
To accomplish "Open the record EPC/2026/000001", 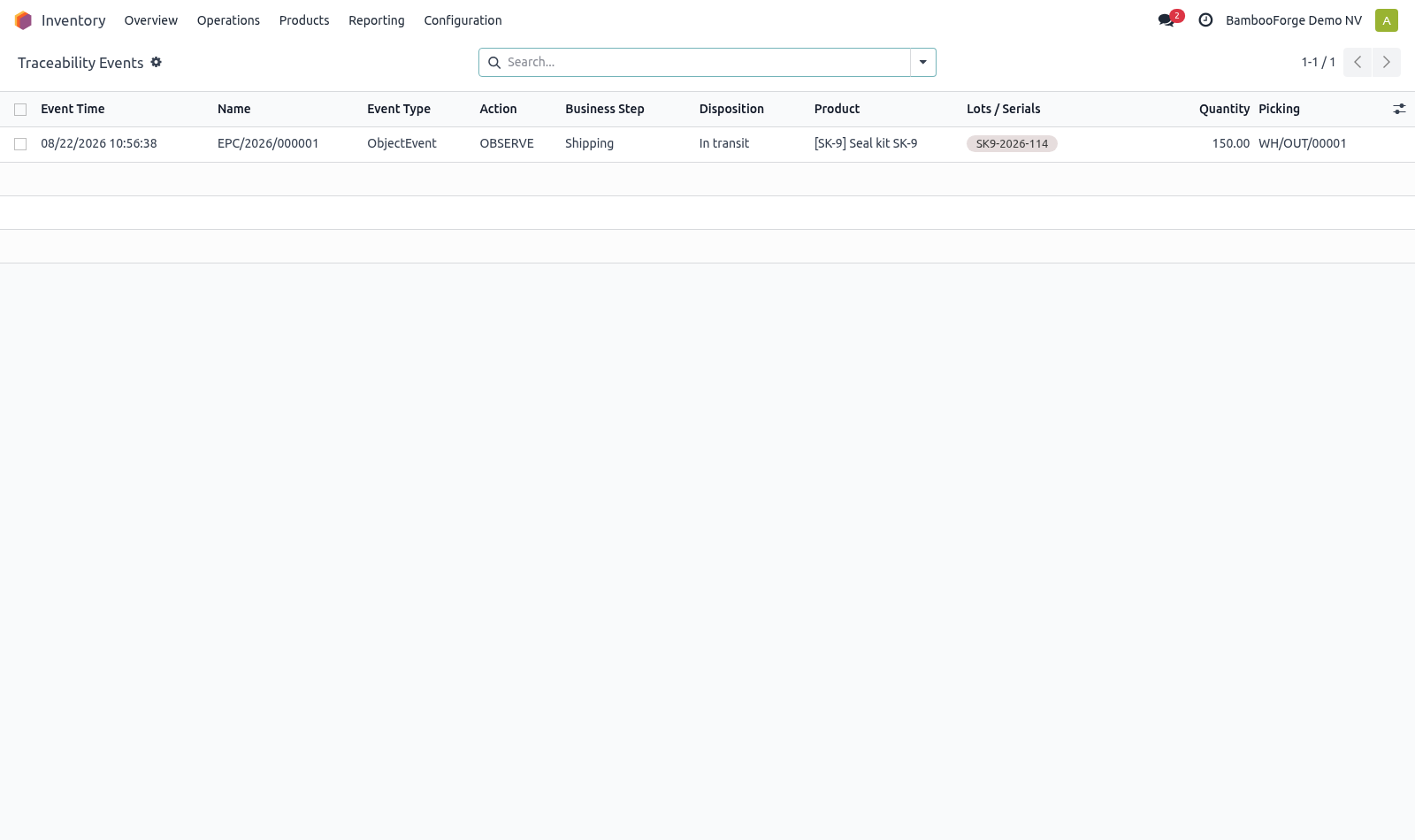I will point(268,143).
